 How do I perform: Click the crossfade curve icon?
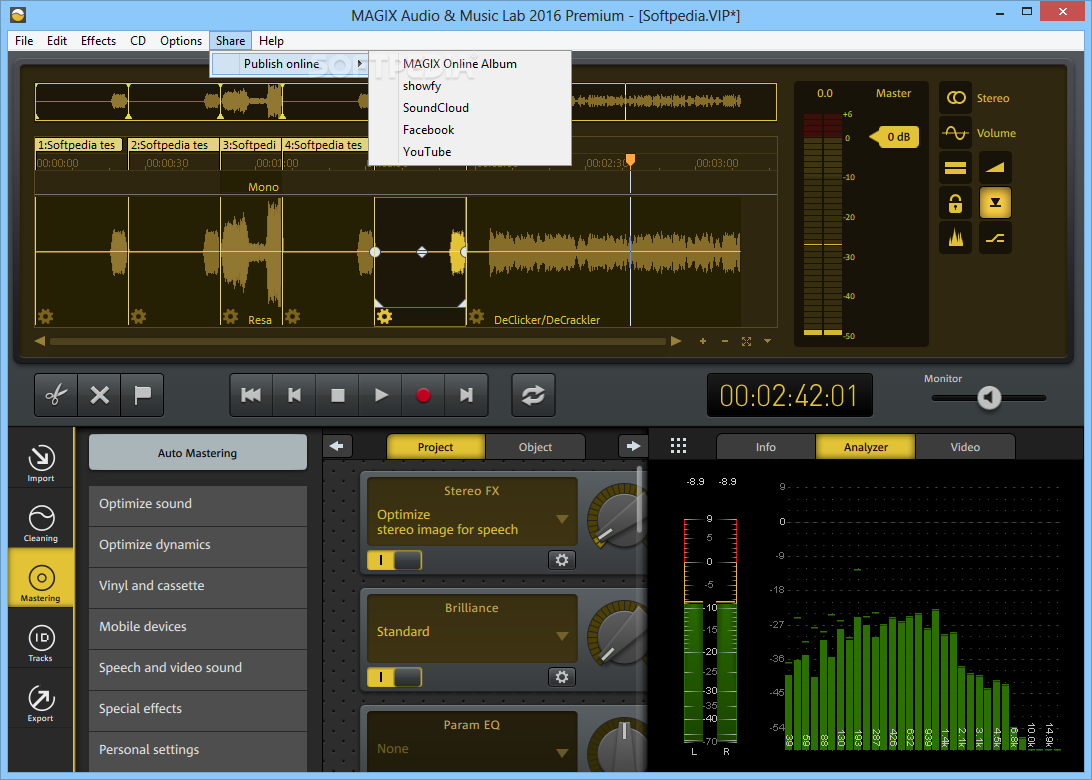pyautogui.click(x=995, y=239)
